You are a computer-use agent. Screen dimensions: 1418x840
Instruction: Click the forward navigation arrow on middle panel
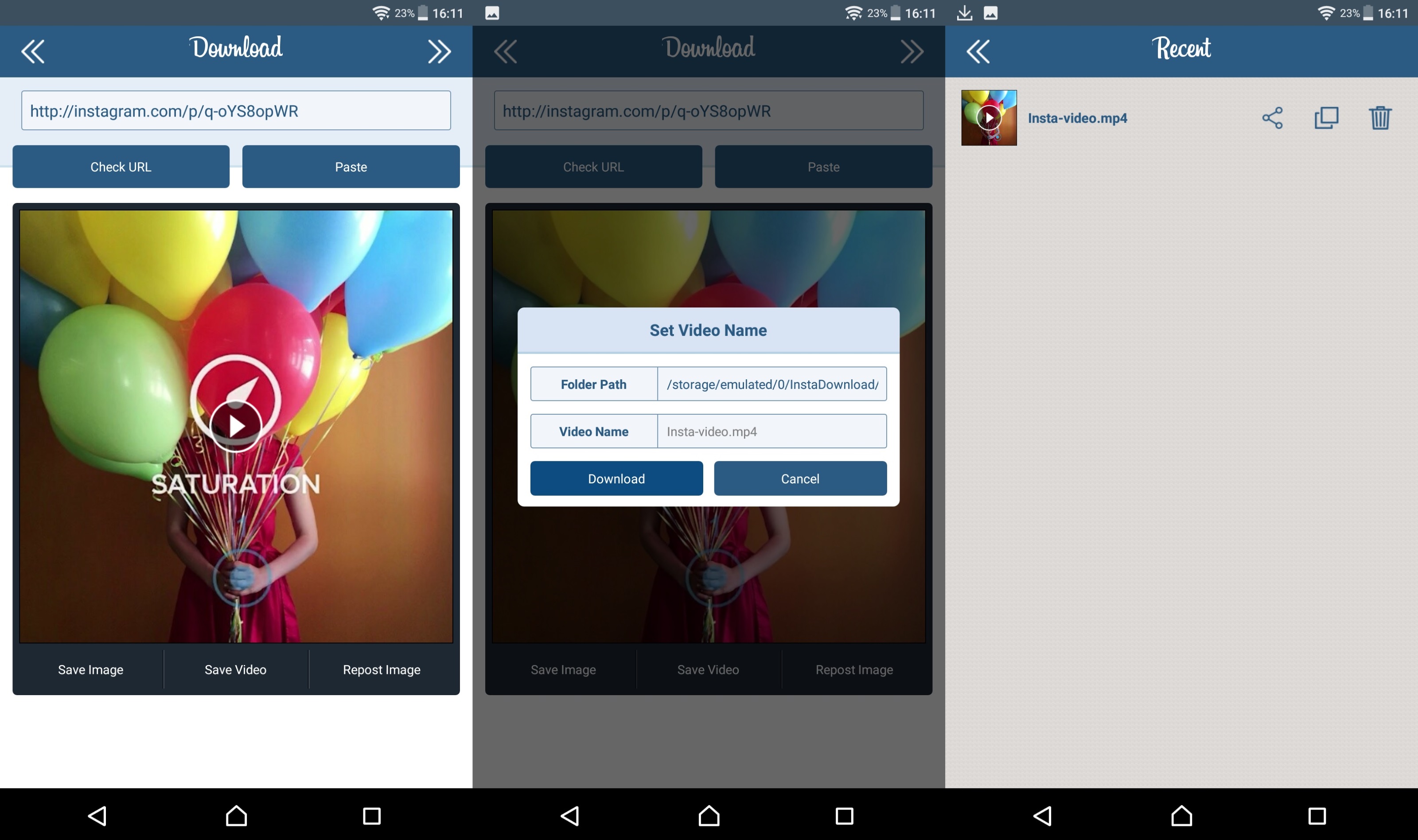click(x=911, y=50)
